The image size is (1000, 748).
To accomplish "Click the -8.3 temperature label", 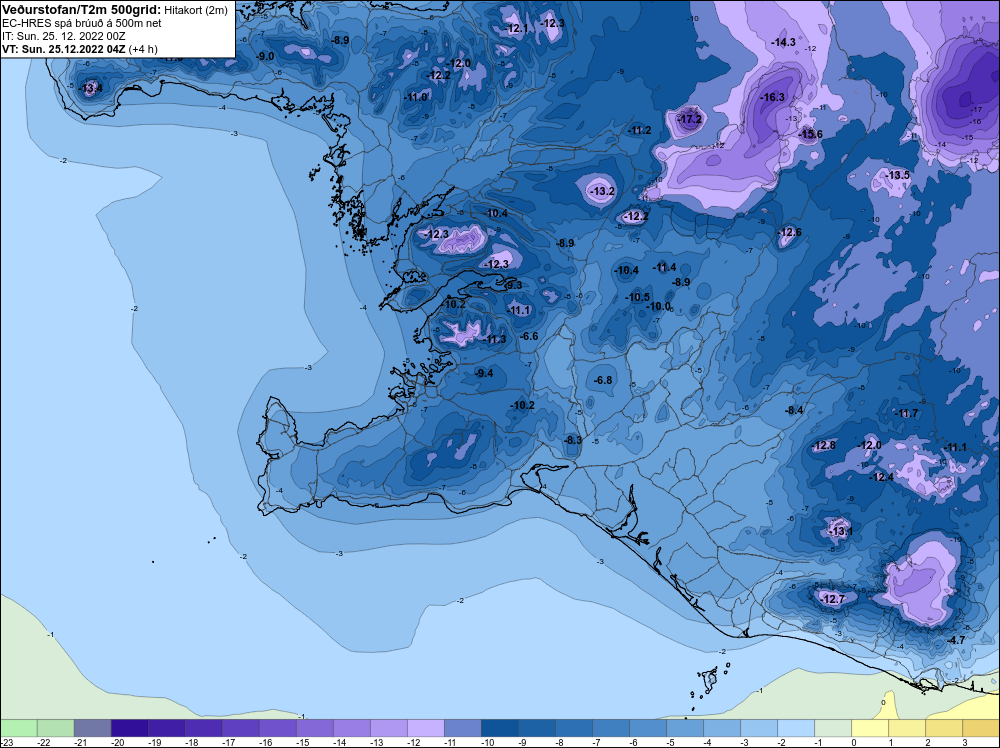I will (x=573, y=440).
